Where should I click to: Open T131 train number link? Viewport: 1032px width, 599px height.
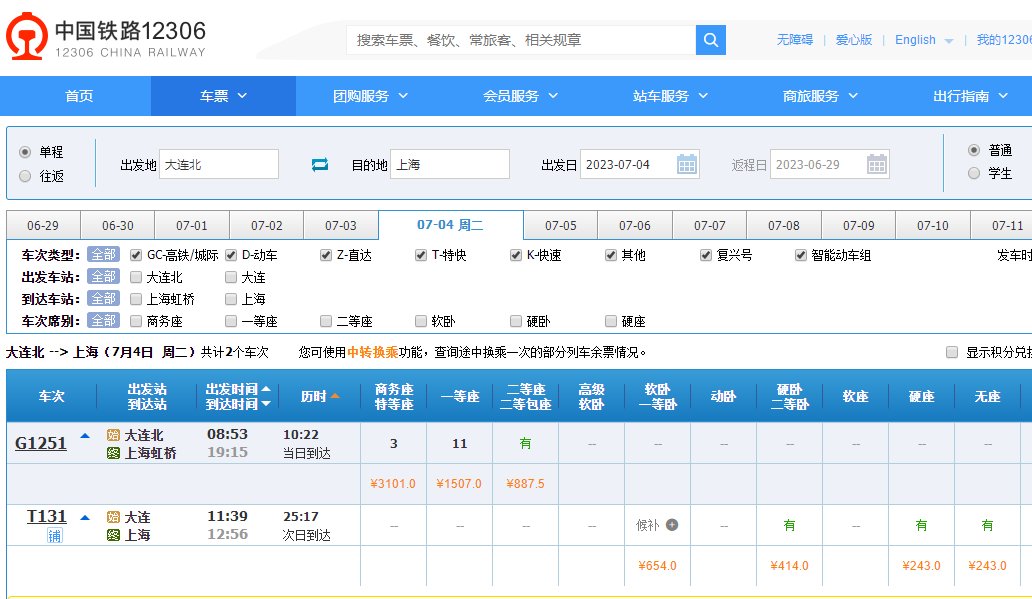pos(47,516)
